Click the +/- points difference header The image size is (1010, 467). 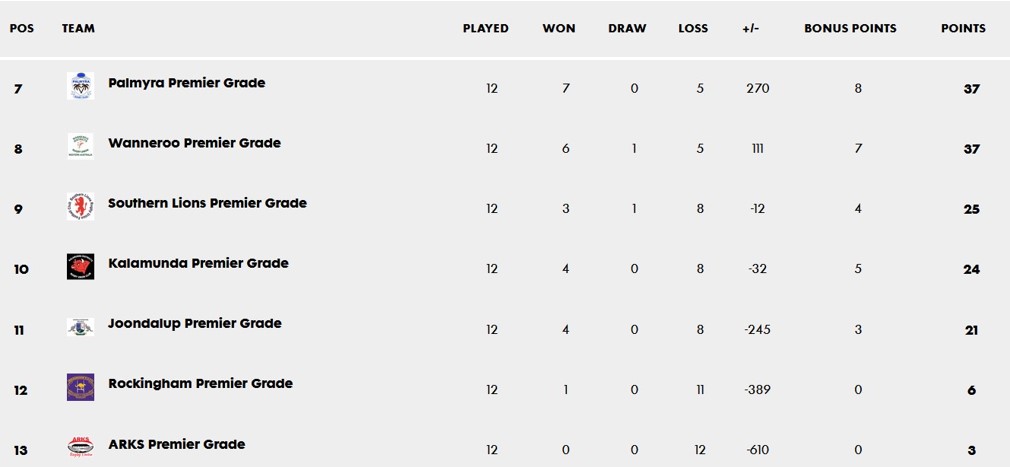coord(750,29)
